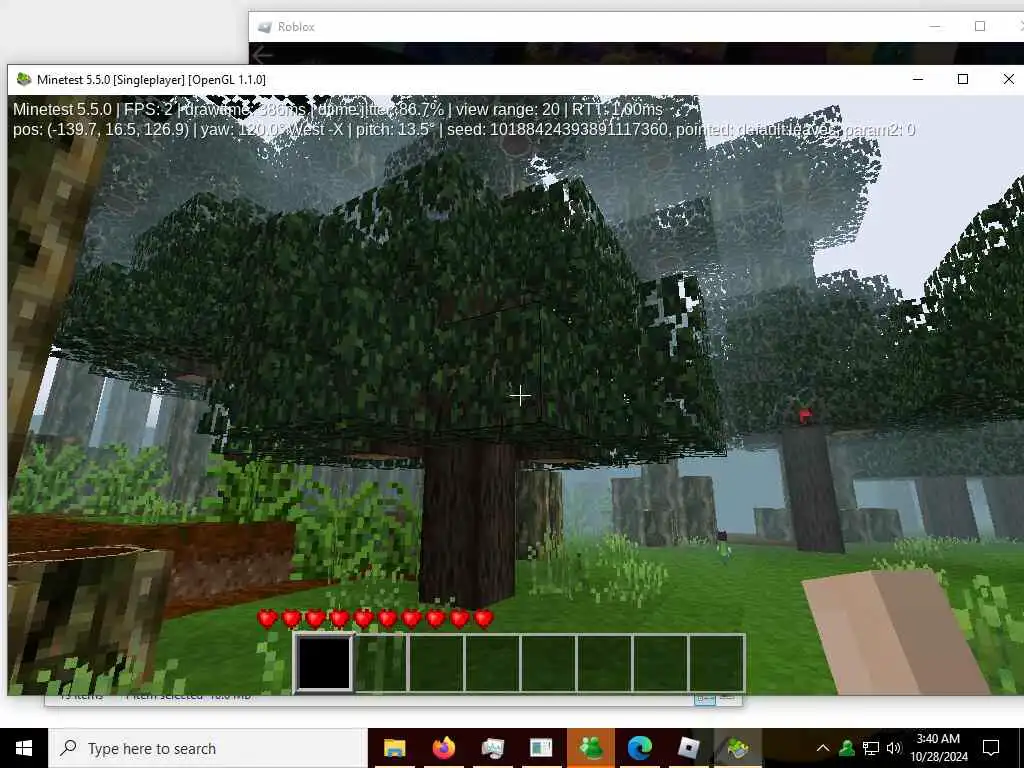
Task: Switch to the green people app on taskbar
Action: [x=590, y=748]
